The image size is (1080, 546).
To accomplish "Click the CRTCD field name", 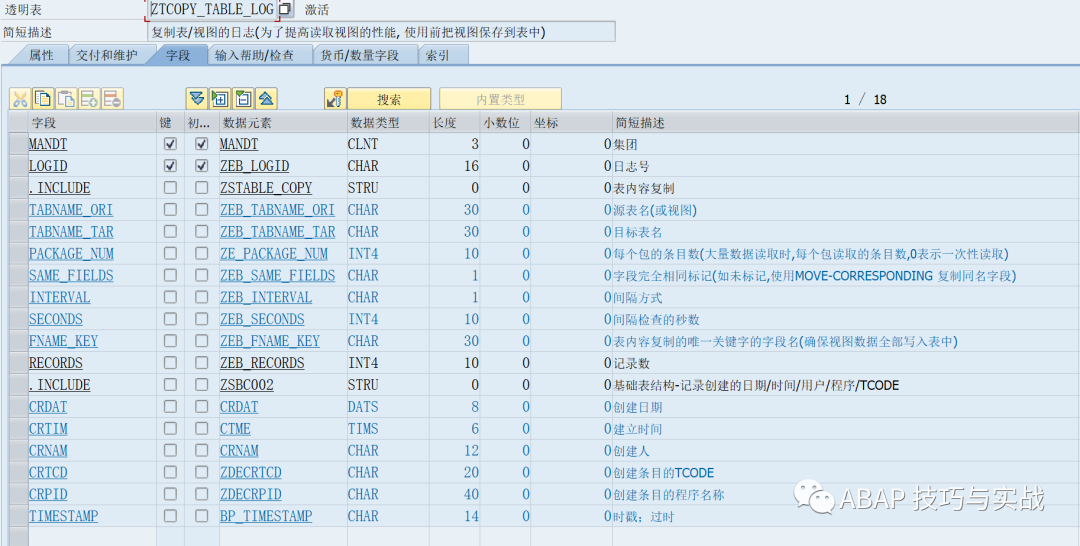I will pyautogui.click(x=48, y=472).
